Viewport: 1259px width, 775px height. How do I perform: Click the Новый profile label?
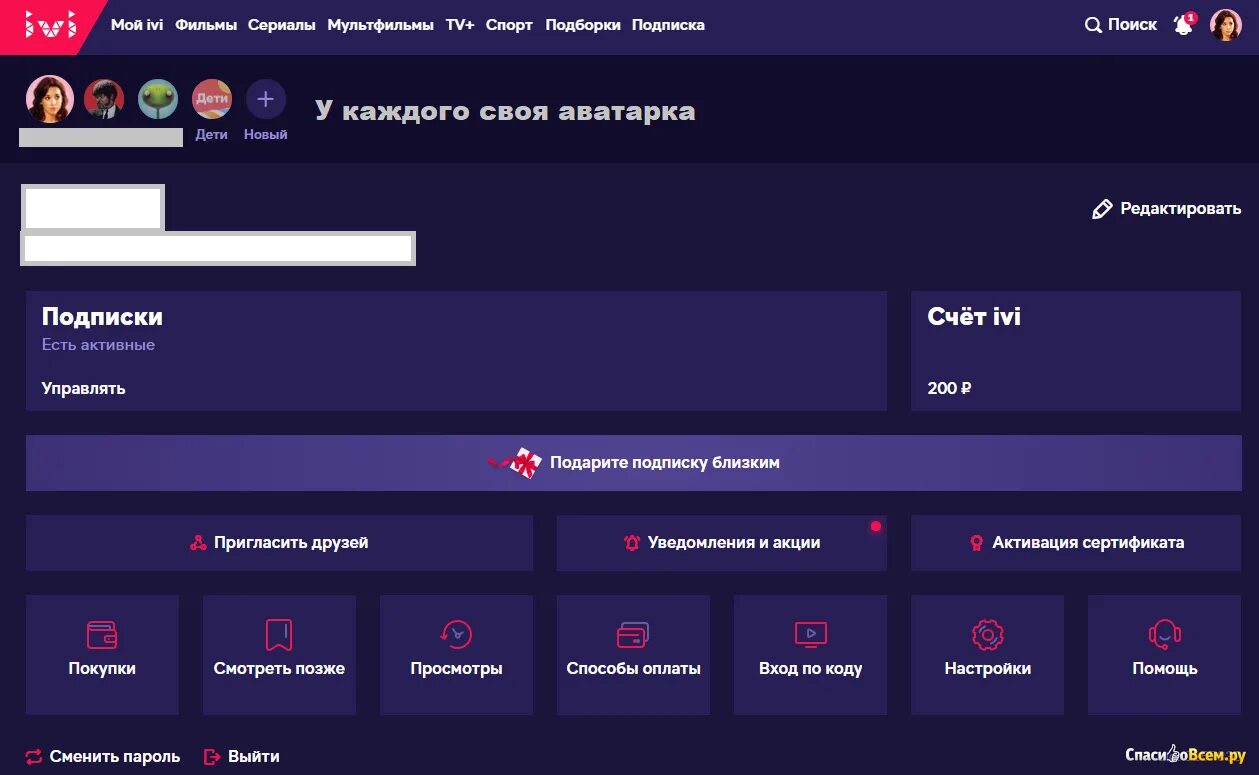[x=266, y=134]
